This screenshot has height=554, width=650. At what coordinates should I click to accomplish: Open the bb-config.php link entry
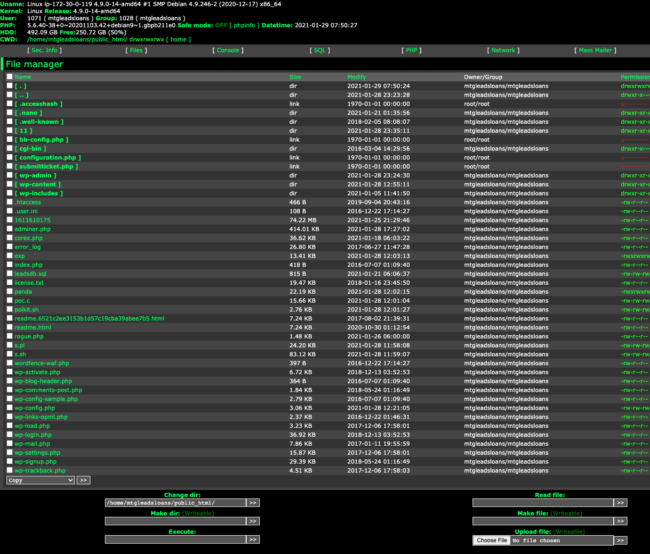(41, 140)
